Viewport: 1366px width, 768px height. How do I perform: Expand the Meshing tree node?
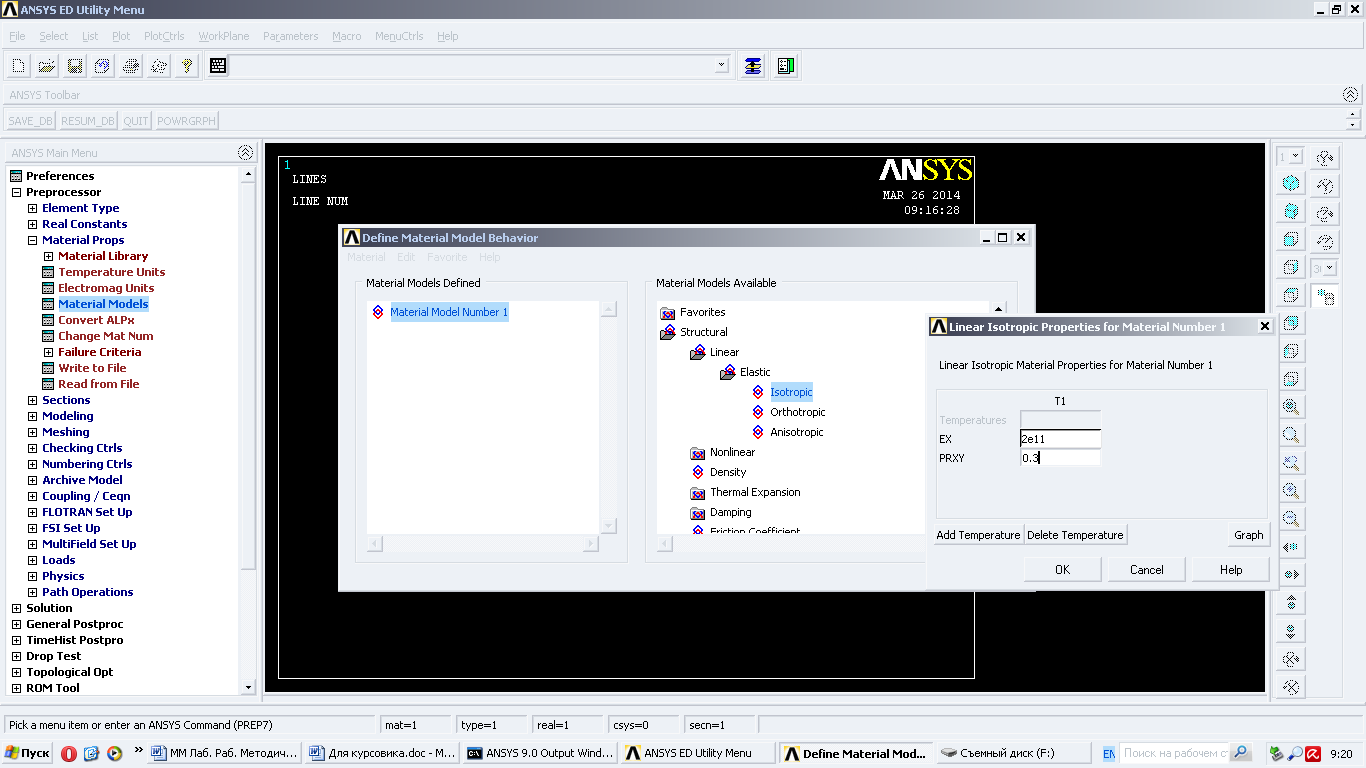tap(32, 432)
